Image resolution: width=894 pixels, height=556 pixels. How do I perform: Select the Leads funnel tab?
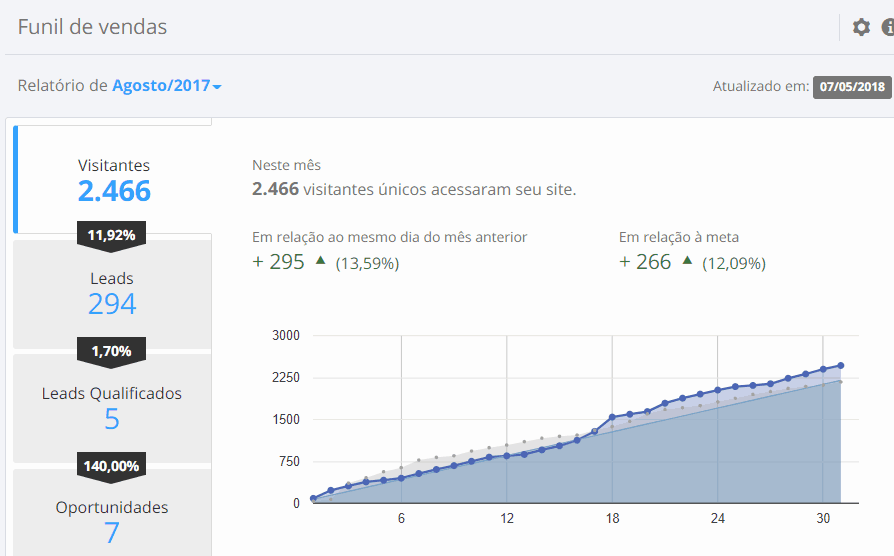pos(112,294)
